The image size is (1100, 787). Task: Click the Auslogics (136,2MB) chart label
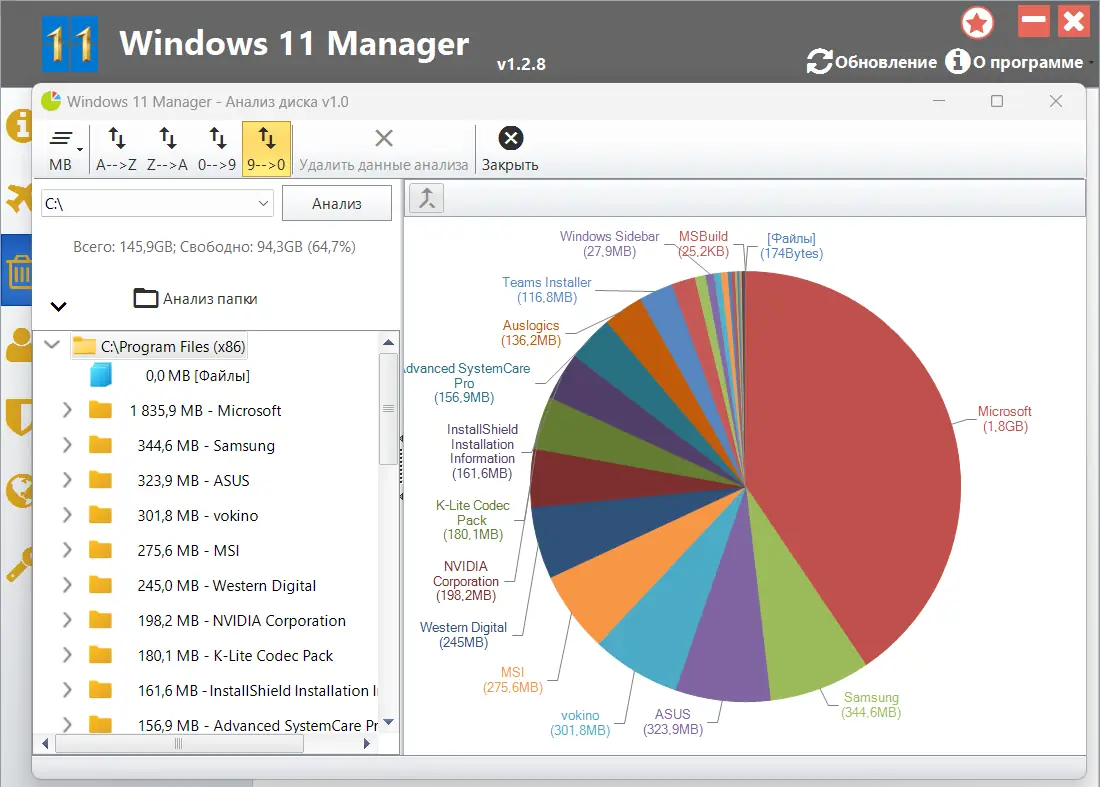[x=531, y=333]
